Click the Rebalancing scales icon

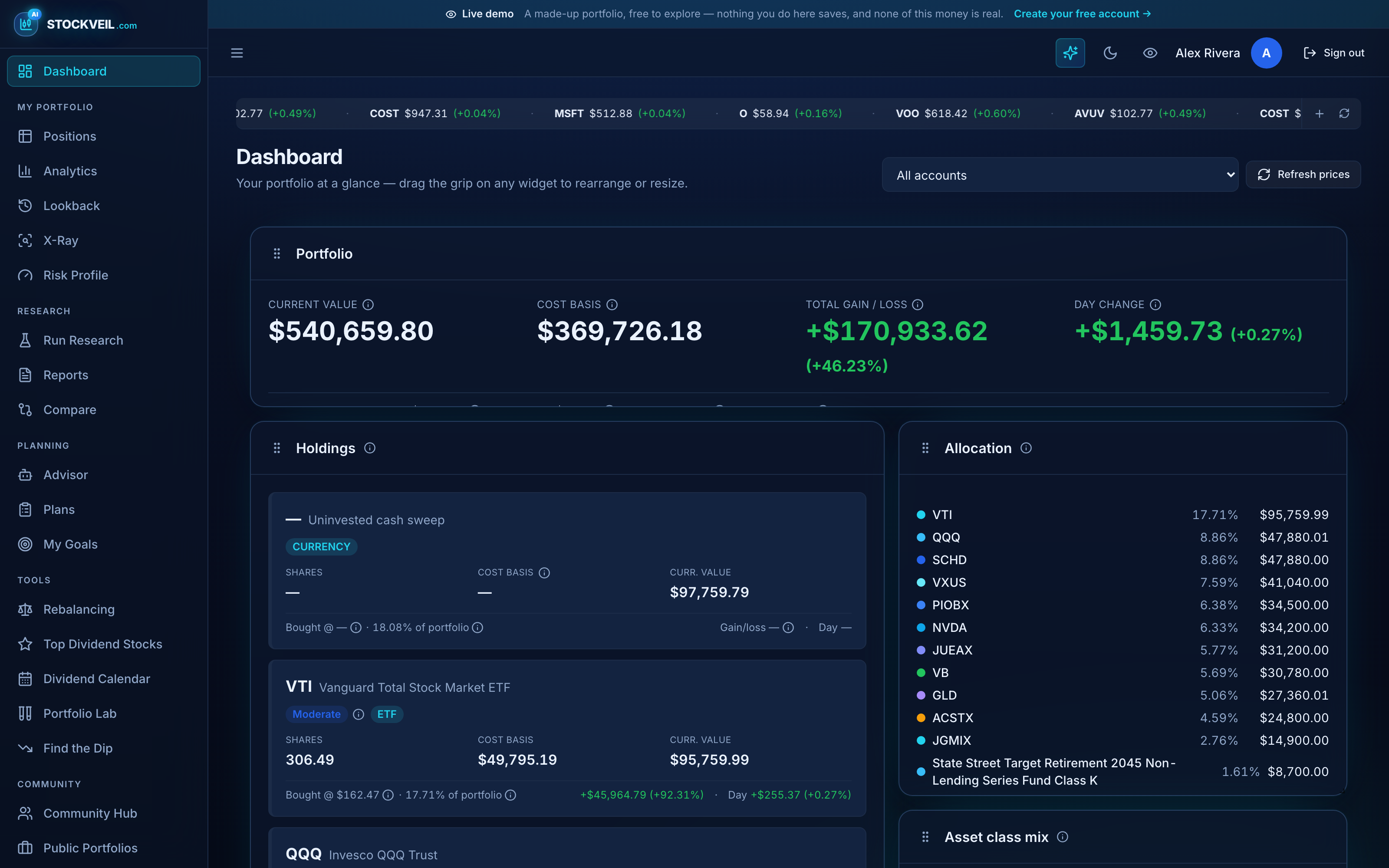[x=25, y=610]
